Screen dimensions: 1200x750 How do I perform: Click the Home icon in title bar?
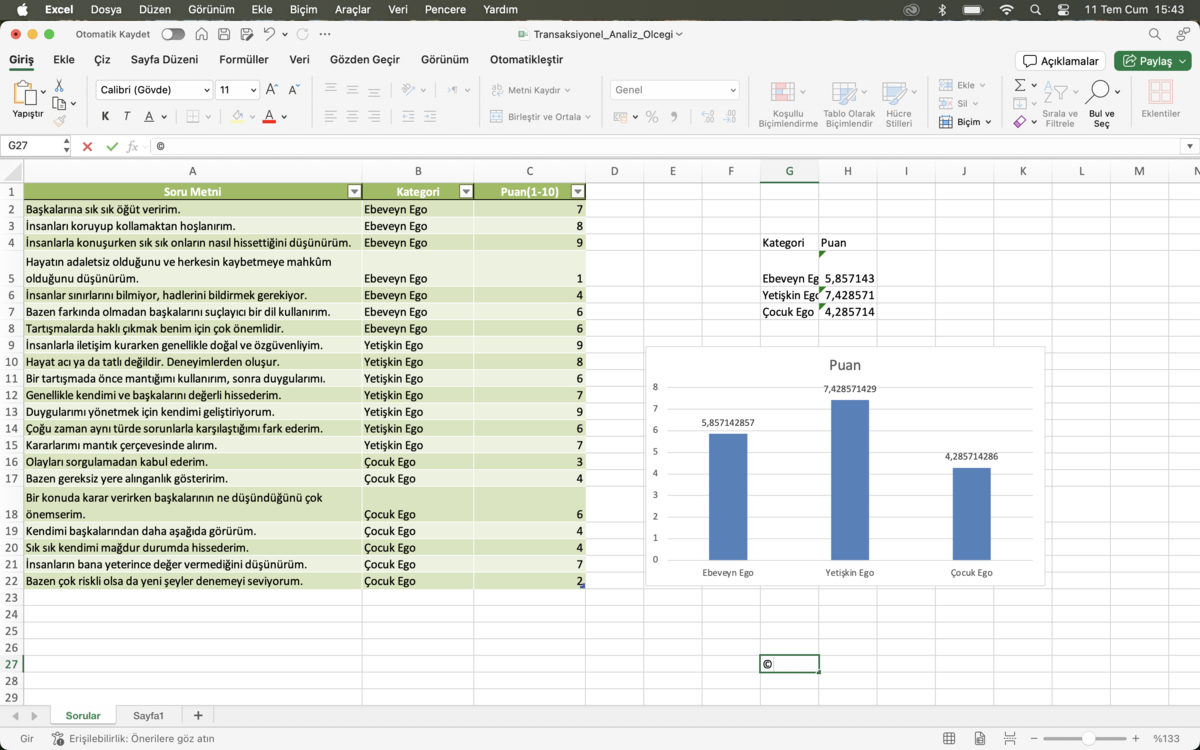click(x=202, y=34)
